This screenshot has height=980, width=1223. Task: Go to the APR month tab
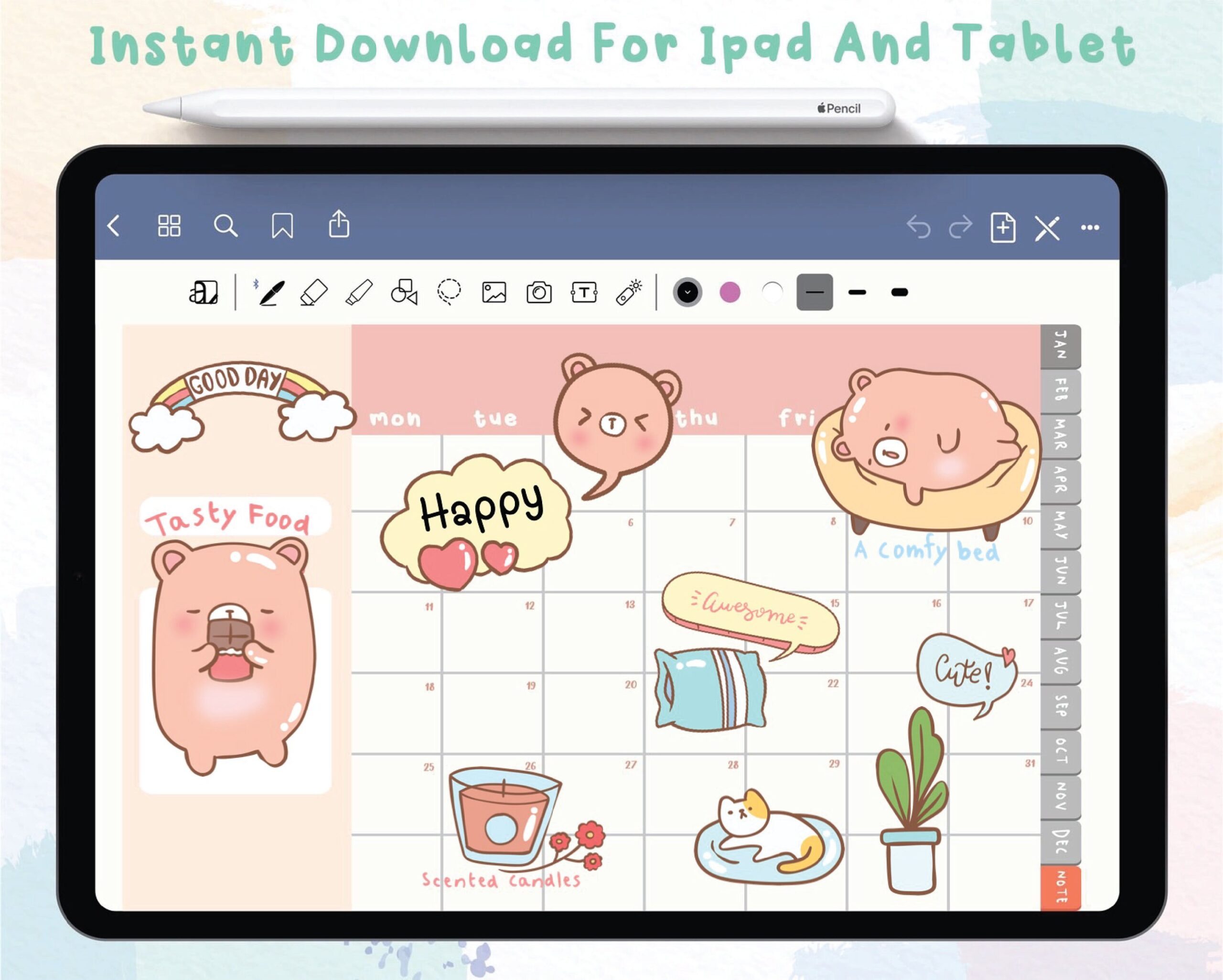(1060, 482)
